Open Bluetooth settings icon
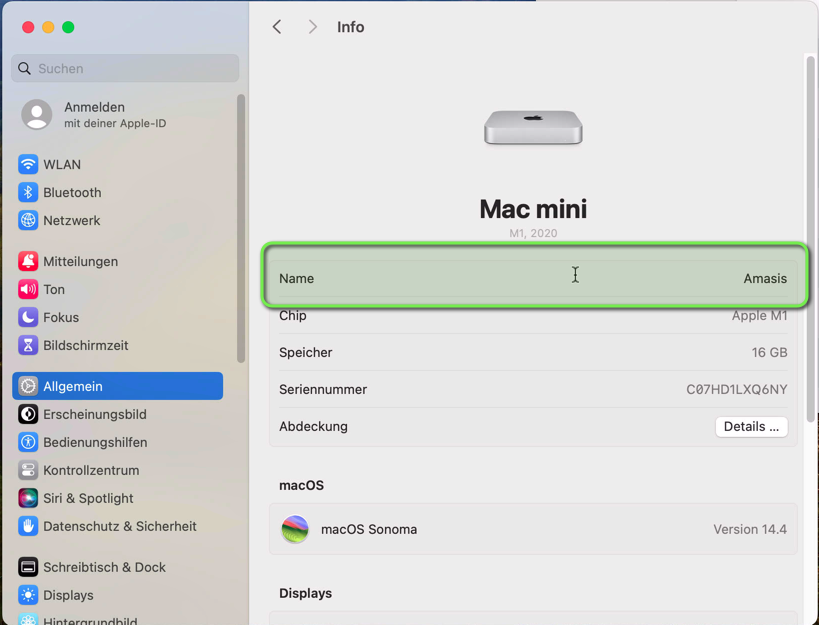819x625 pixels. pos(28,192)
